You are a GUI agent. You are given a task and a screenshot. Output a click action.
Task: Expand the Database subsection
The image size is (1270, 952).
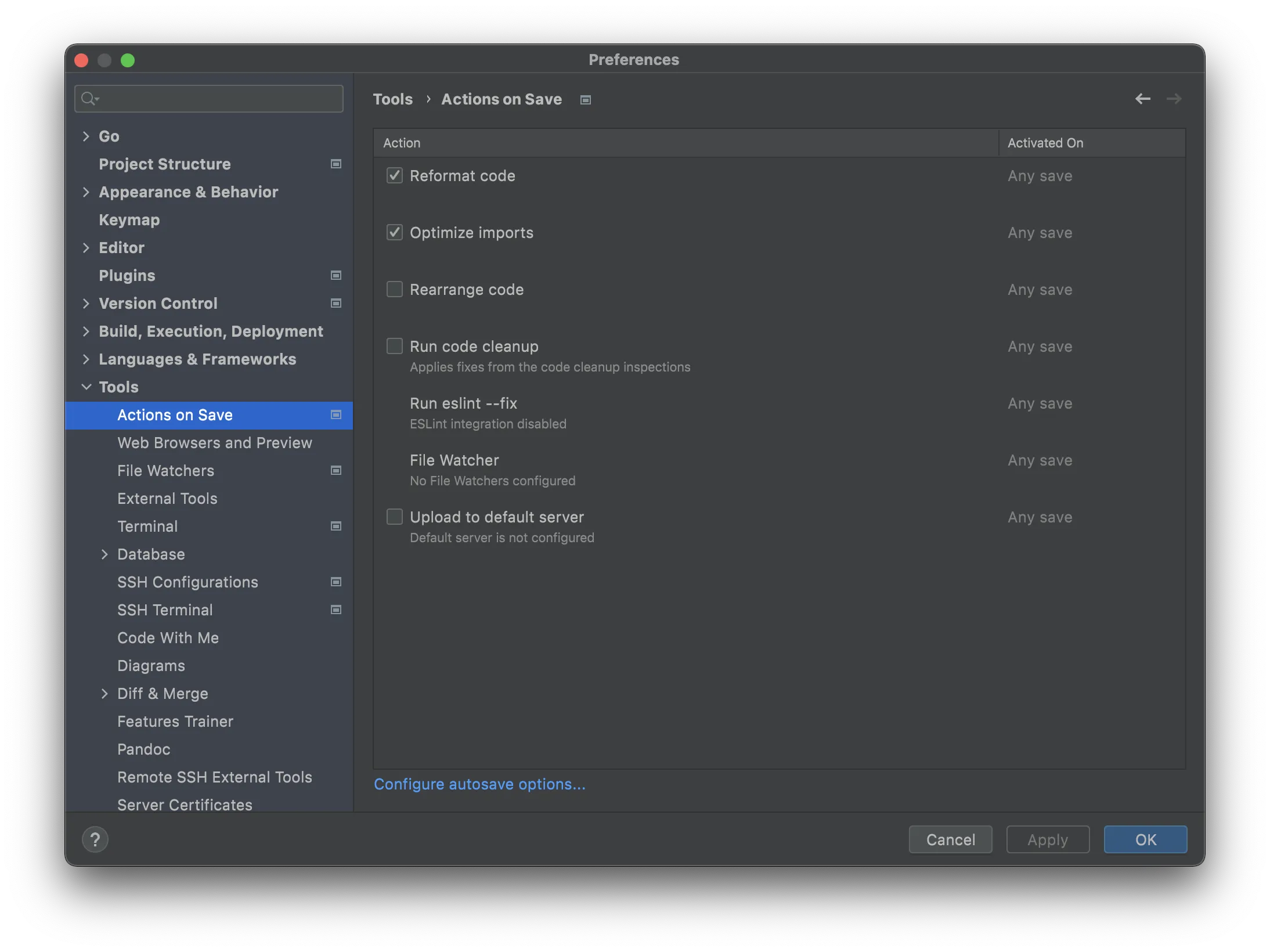point(104,554)
